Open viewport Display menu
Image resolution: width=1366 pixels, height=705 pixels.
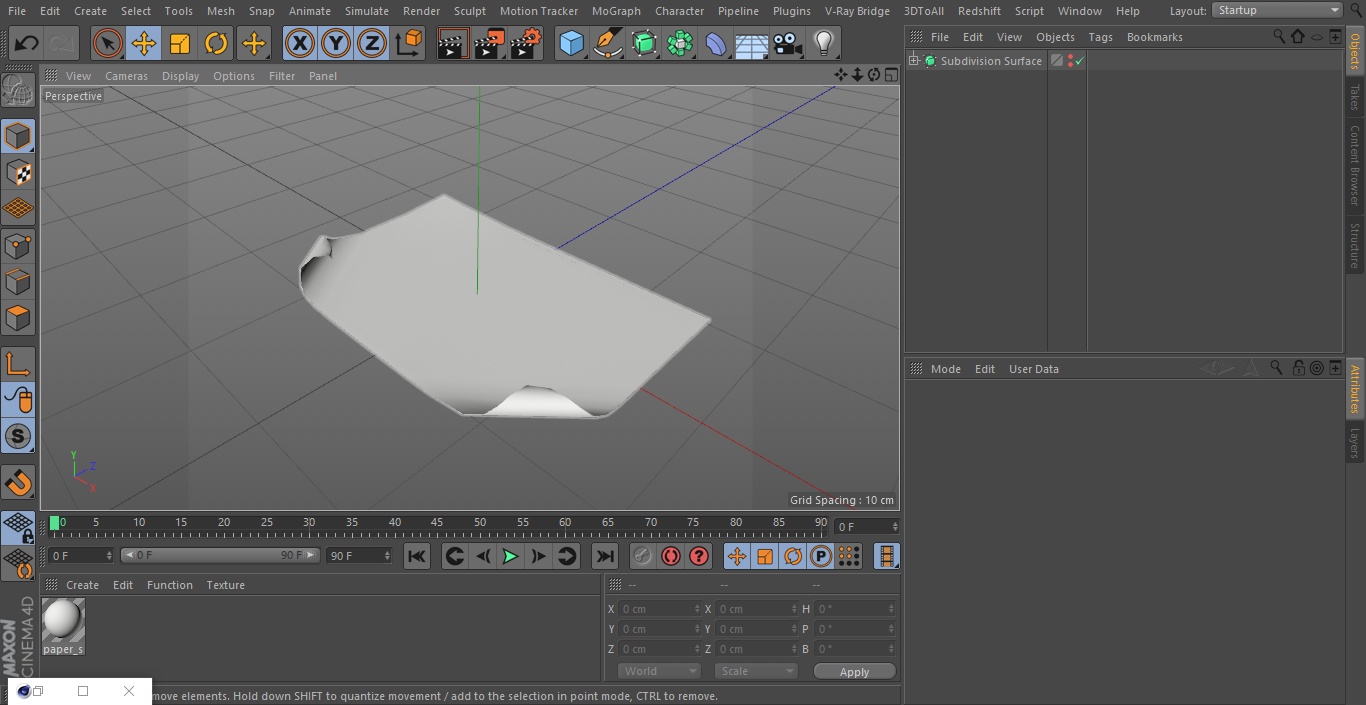(180, 76)
